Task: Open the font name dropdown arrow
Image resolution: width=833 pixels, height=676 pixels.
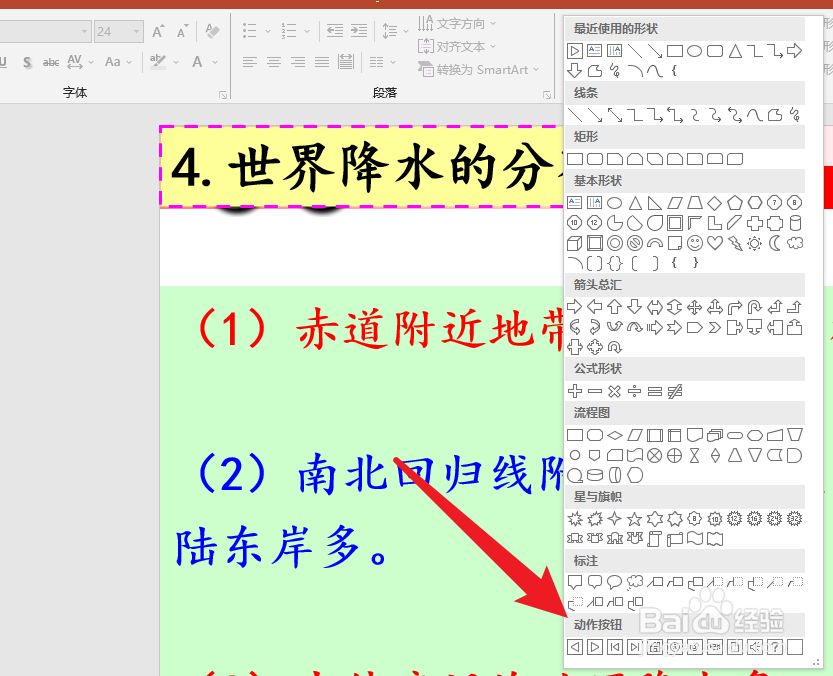Action: tap(84, 32)
